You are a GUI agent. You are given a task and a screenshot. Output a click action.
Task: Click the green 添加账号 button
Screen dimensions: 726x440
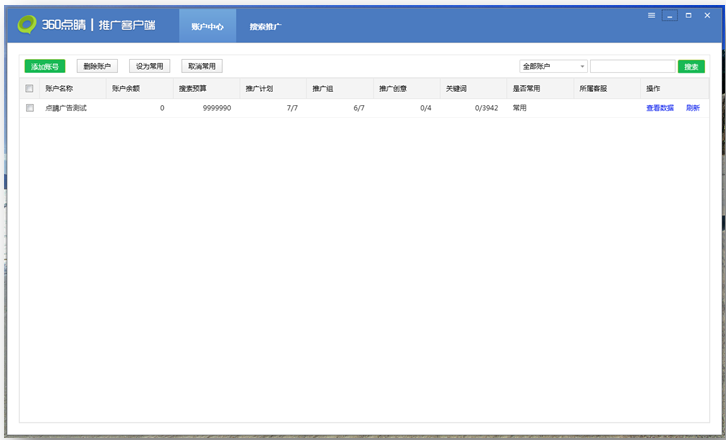click(45, 66)
